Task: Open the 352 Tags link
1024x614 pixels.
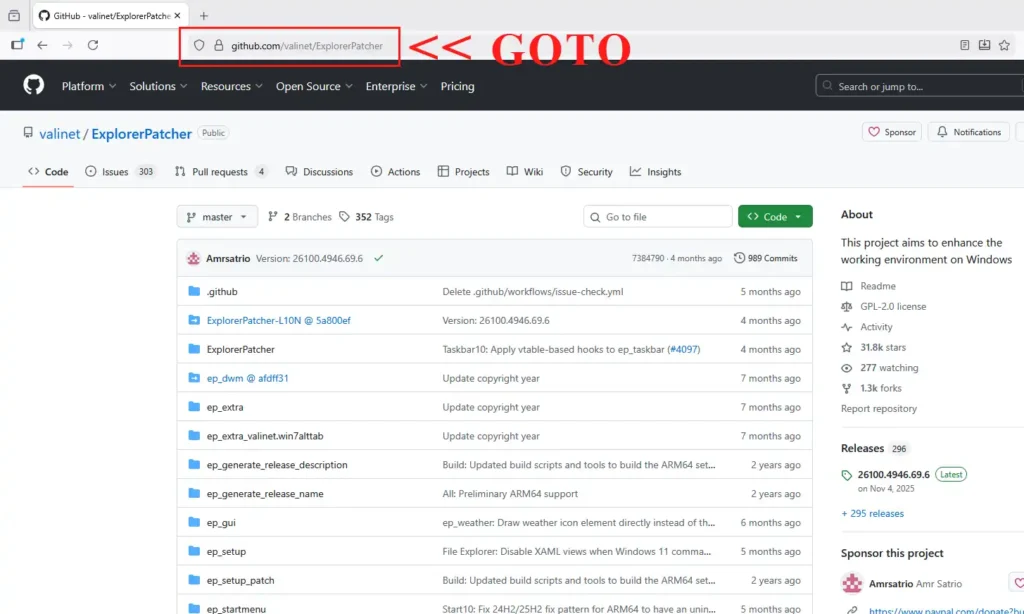Action: tap(367, 217)
